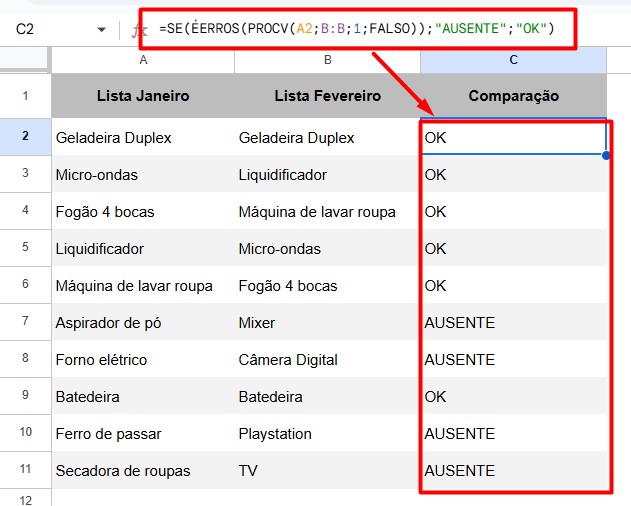
Task: Select row 1 header
Action: coord(25,96)
